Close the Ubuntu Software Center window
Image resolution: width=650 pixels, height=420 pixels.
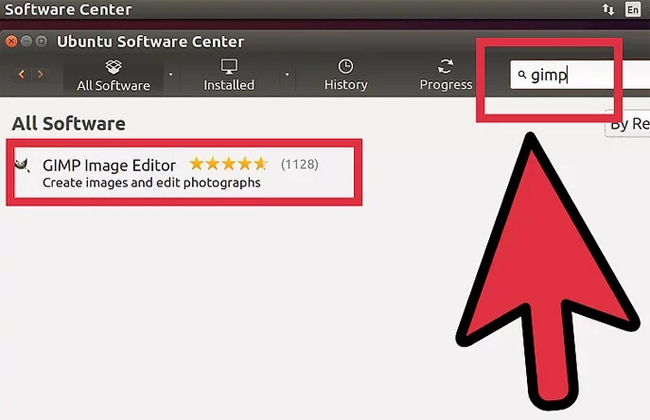11,41
